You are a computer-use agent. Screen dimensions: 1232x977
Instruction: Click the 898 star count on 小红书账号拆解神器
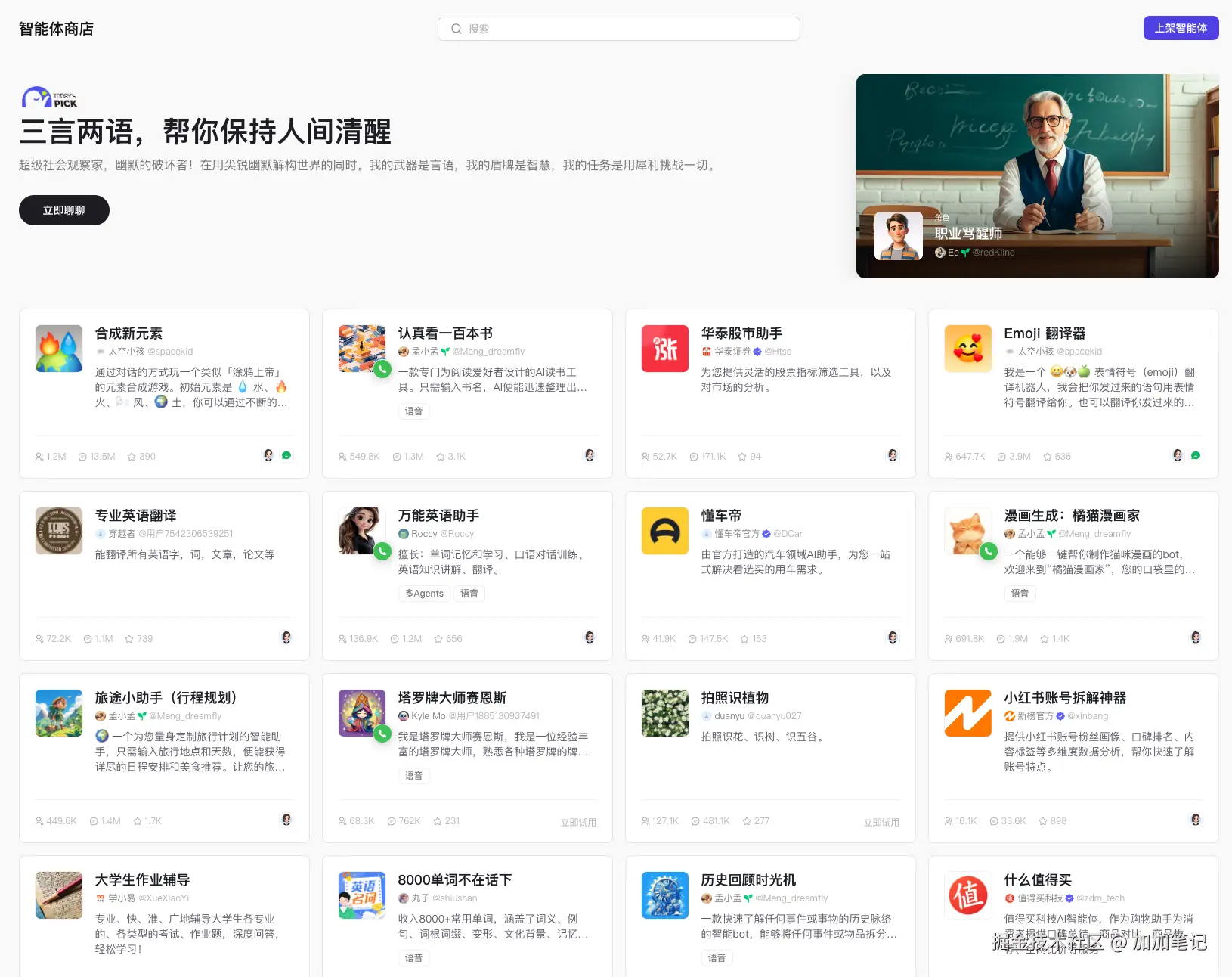(1058, 821)
